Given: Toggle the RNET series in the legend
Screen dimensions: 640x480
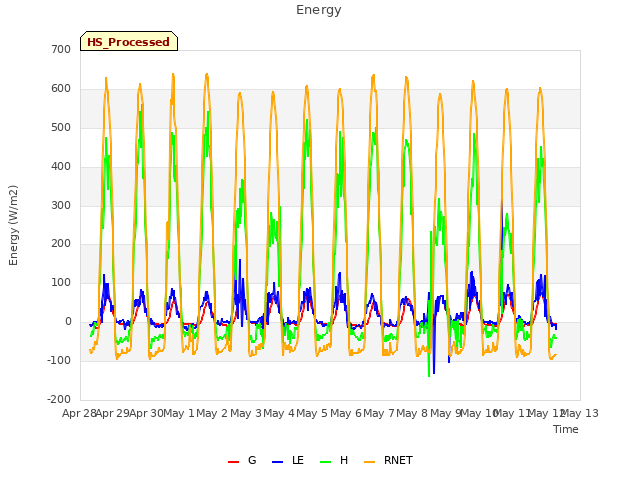Looking at the screenshot, I should (388, 461).
